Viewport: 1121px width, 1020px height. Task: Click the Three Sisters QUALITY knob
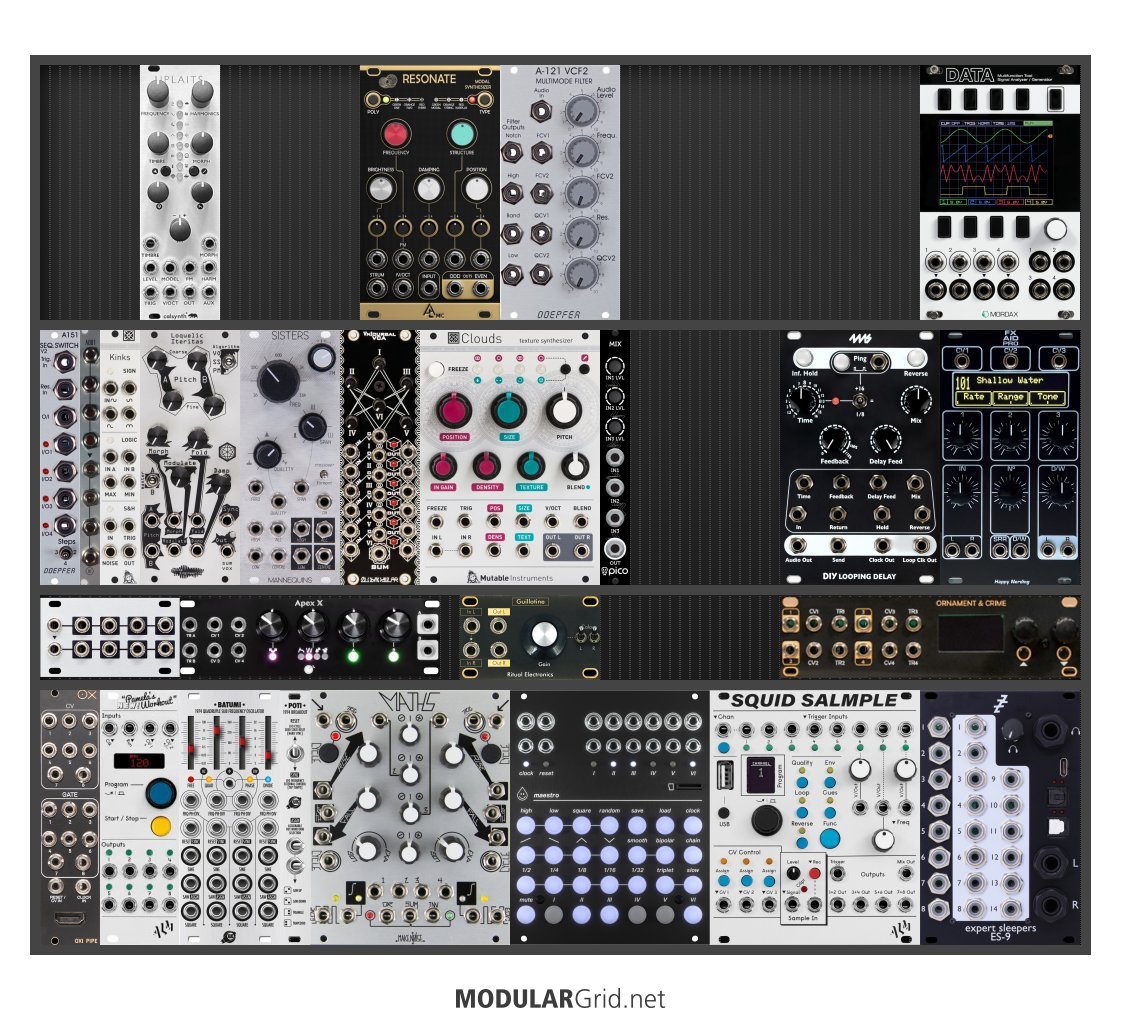click(x=267, y=455)
